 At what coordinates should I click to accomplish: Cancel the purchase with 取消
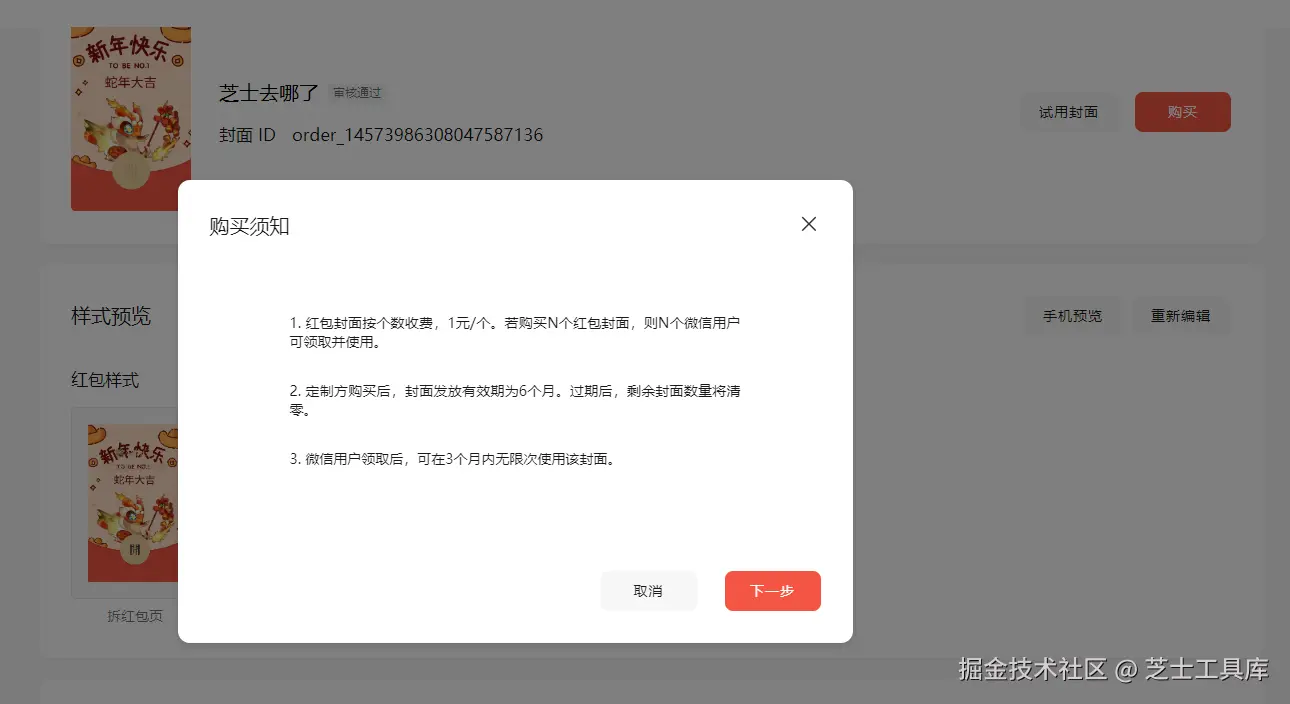tap(648, 590)
